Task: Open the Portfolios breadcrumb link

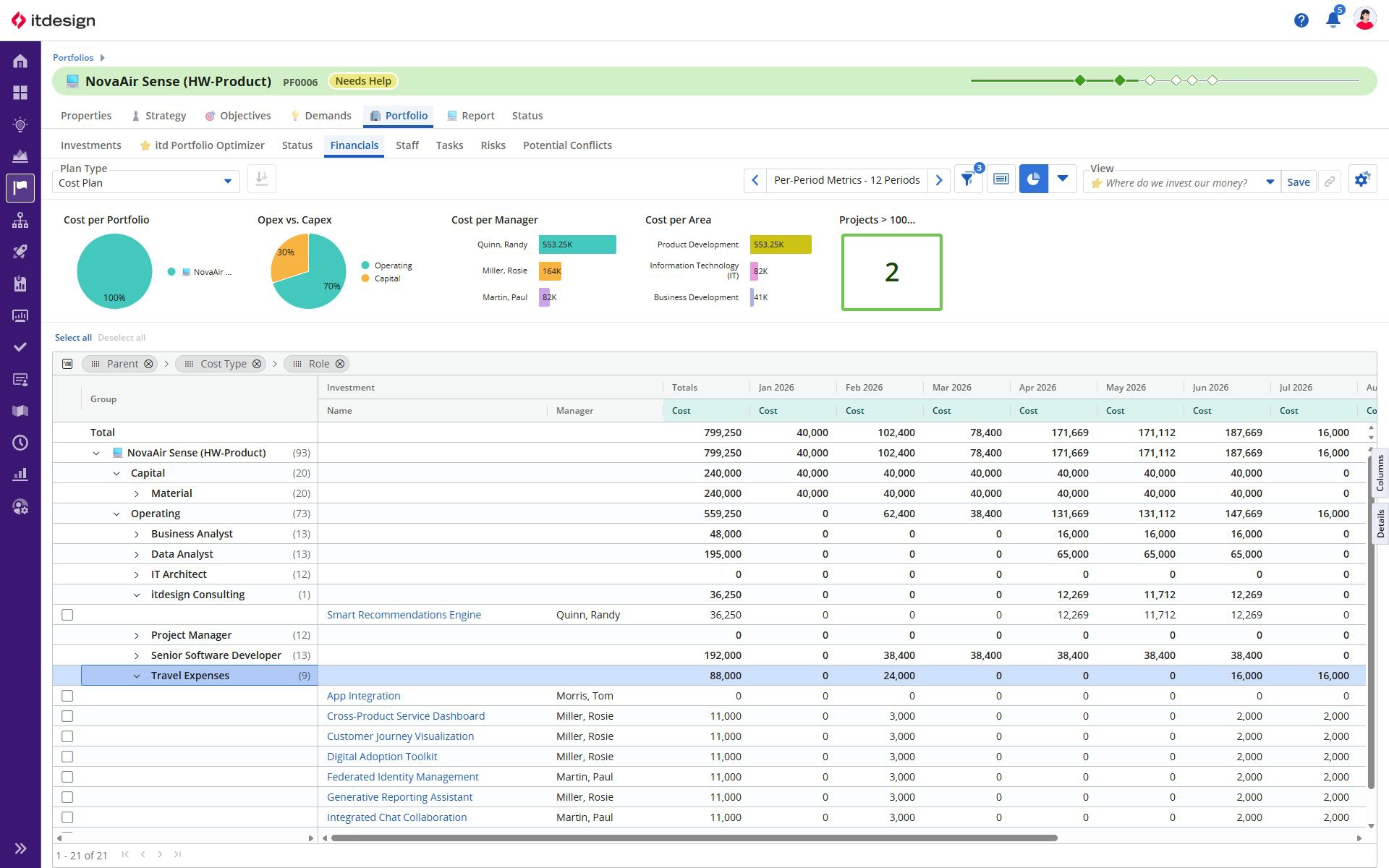Action: [x=73, y=58]
